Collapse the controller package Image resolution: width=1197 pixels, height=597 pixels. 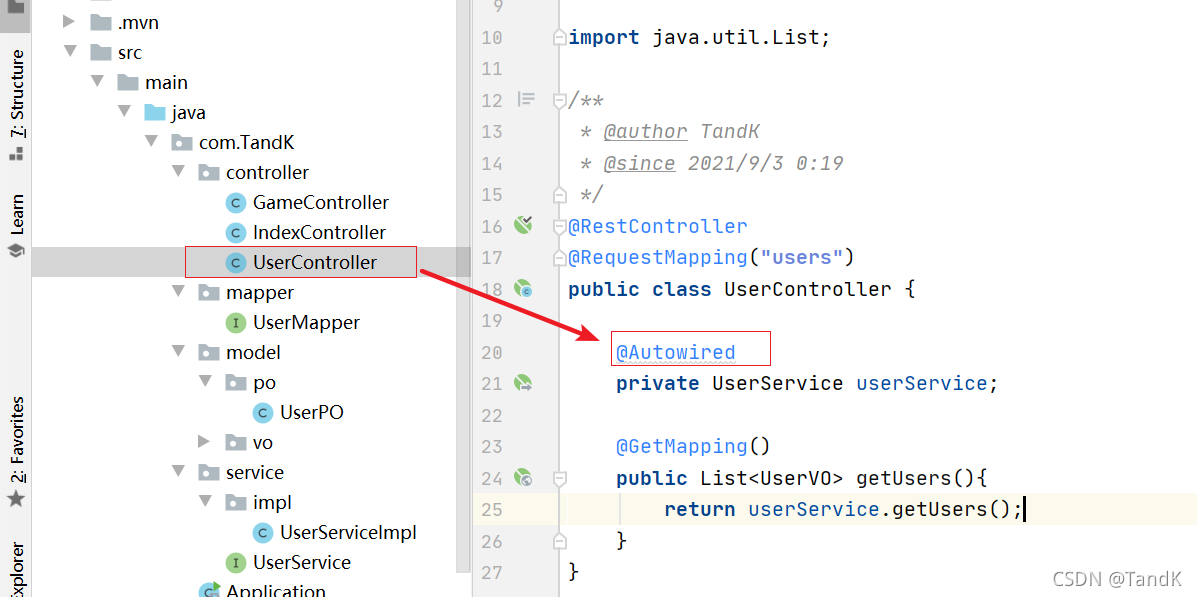tap(179, 172)
